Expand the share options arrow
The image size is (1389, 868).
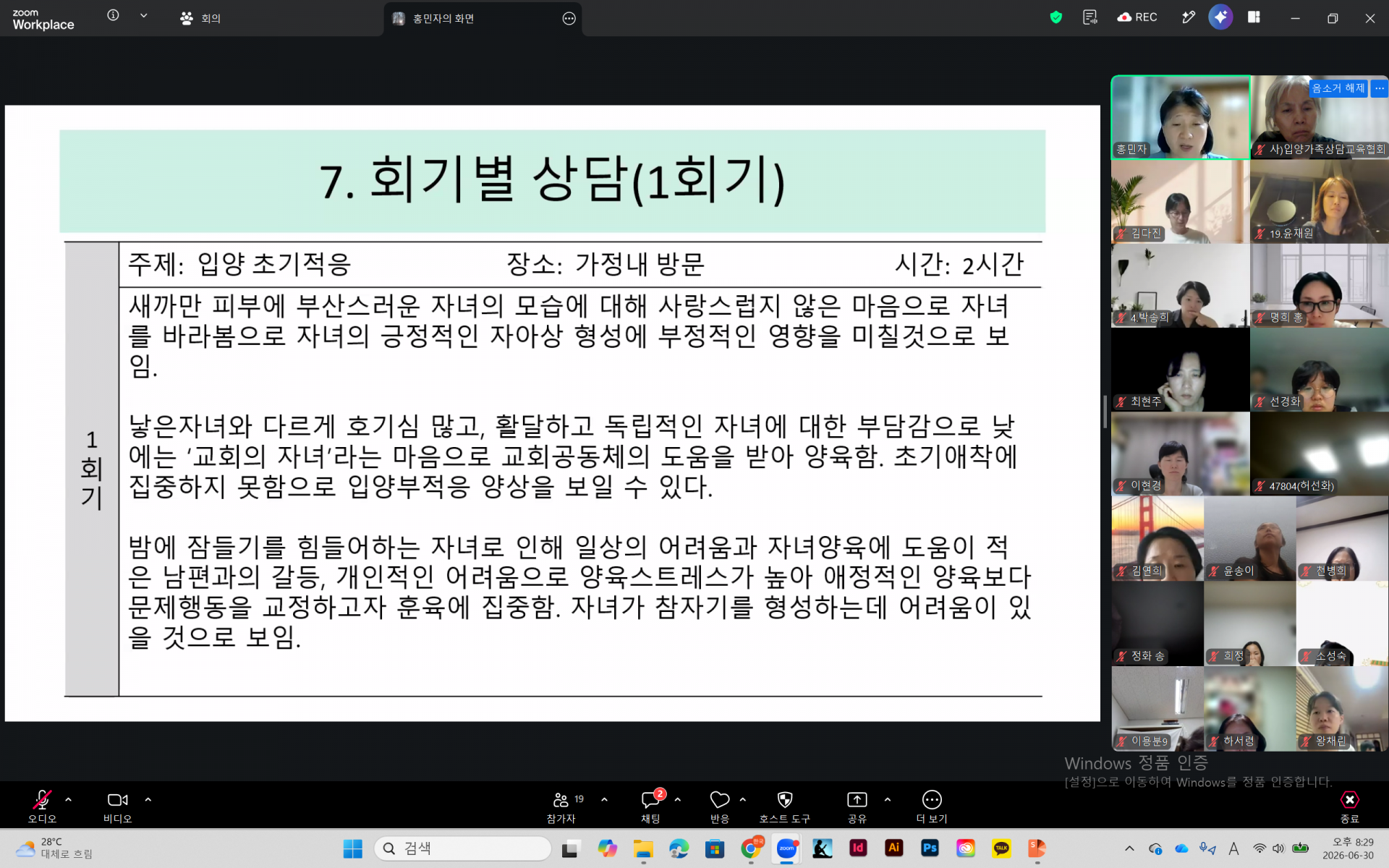888,800
